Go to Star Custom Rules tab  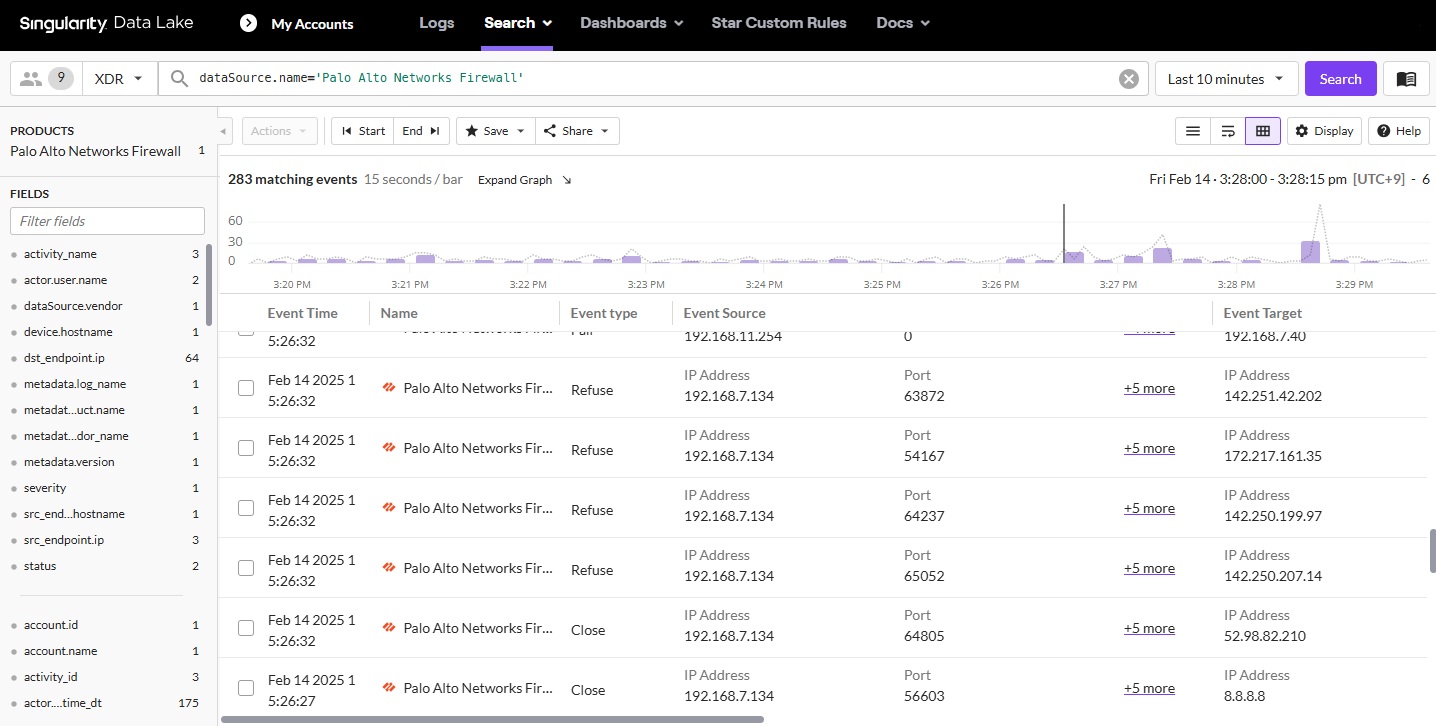pos(778,23)
